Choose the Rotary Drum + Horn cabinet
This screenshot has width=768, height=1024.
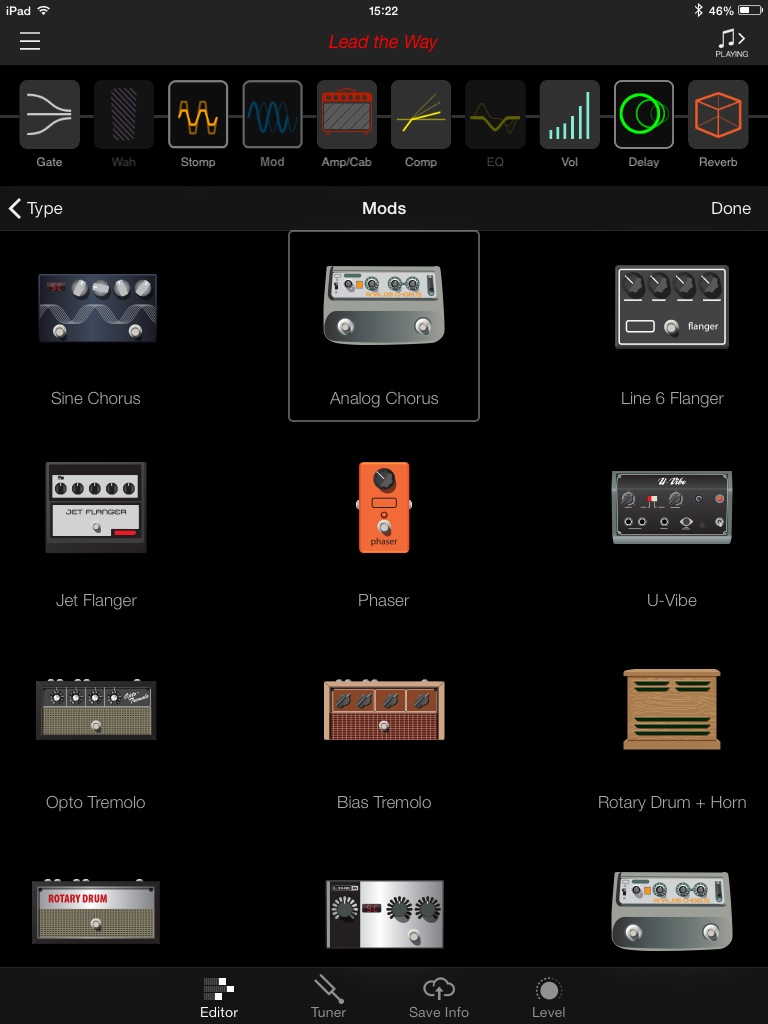point(672,709)
